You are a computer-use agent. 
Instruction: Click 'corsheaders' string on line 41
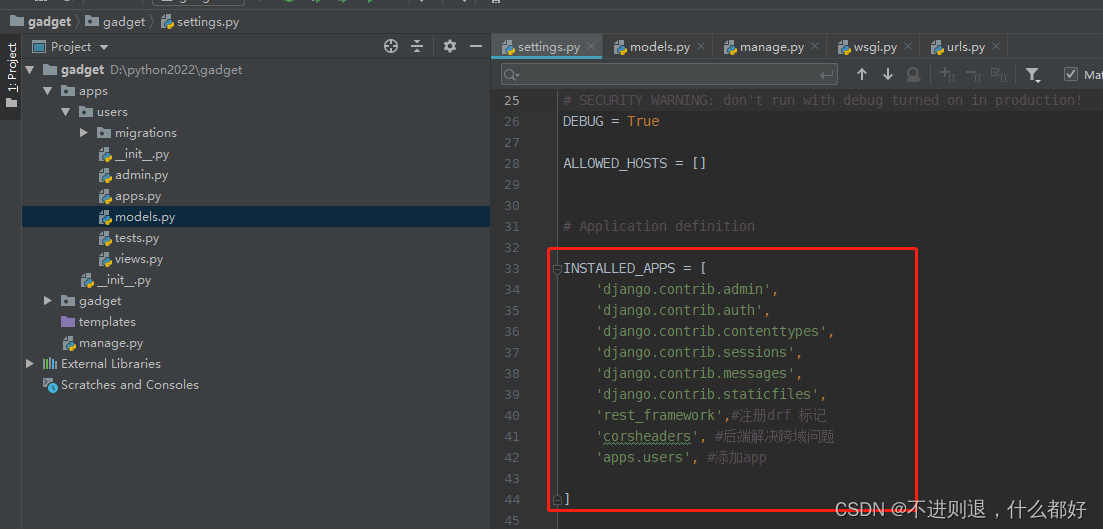[646, 437]
